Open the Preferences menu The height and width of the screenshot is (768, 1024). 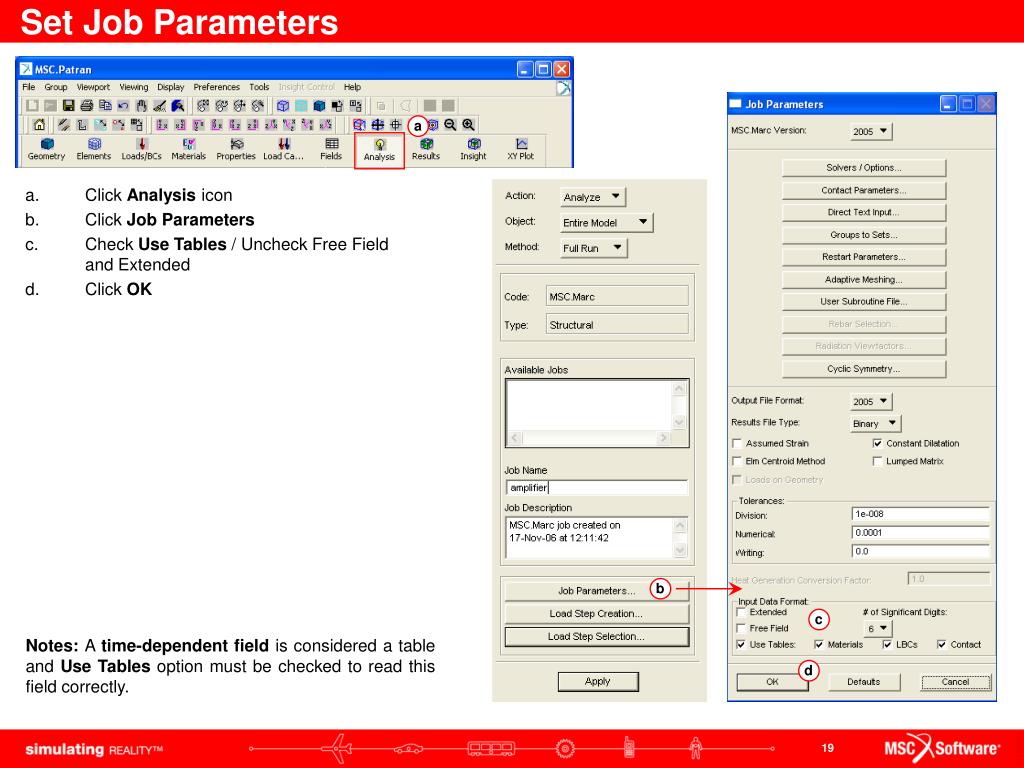(x=216, y=87)
